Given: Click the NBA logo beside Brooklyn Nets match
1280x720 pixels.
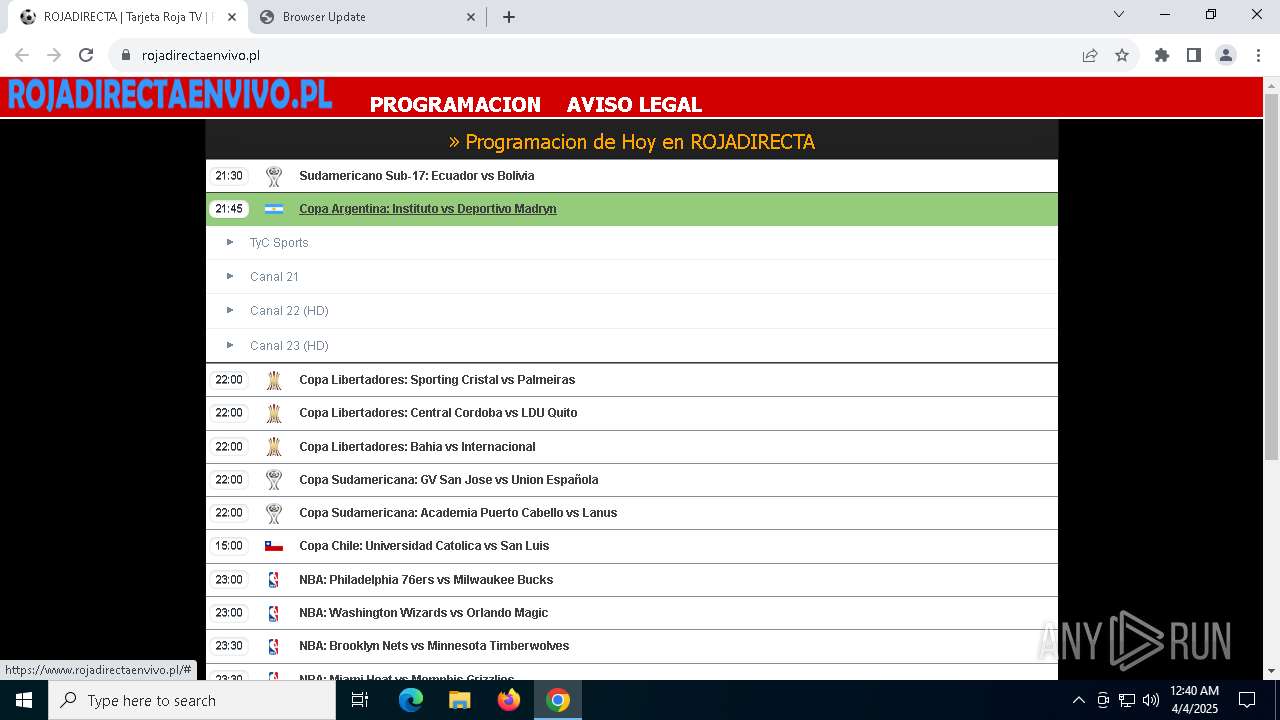Looking at the screenshot, I should (x=274, y=646).
